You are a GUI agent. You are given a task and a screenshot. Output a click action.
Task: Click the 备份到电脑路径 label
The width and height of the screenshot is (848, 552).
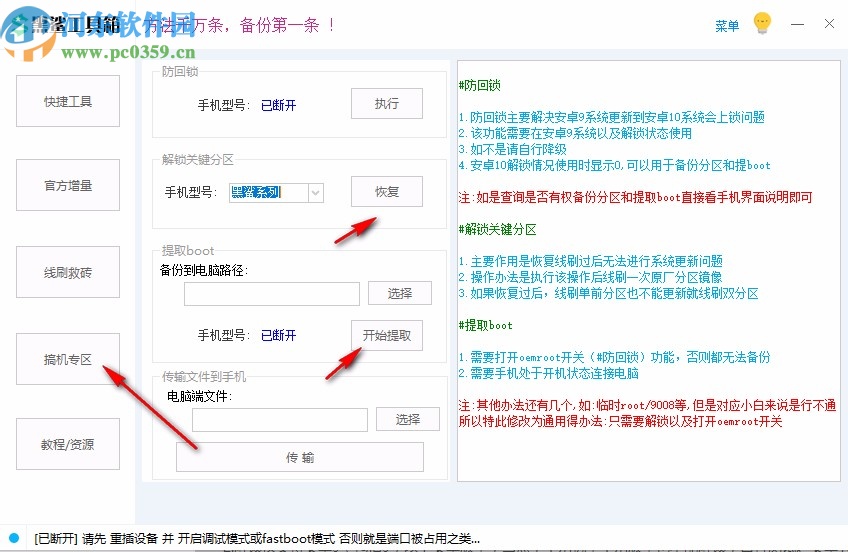click(x=204, y=270)
